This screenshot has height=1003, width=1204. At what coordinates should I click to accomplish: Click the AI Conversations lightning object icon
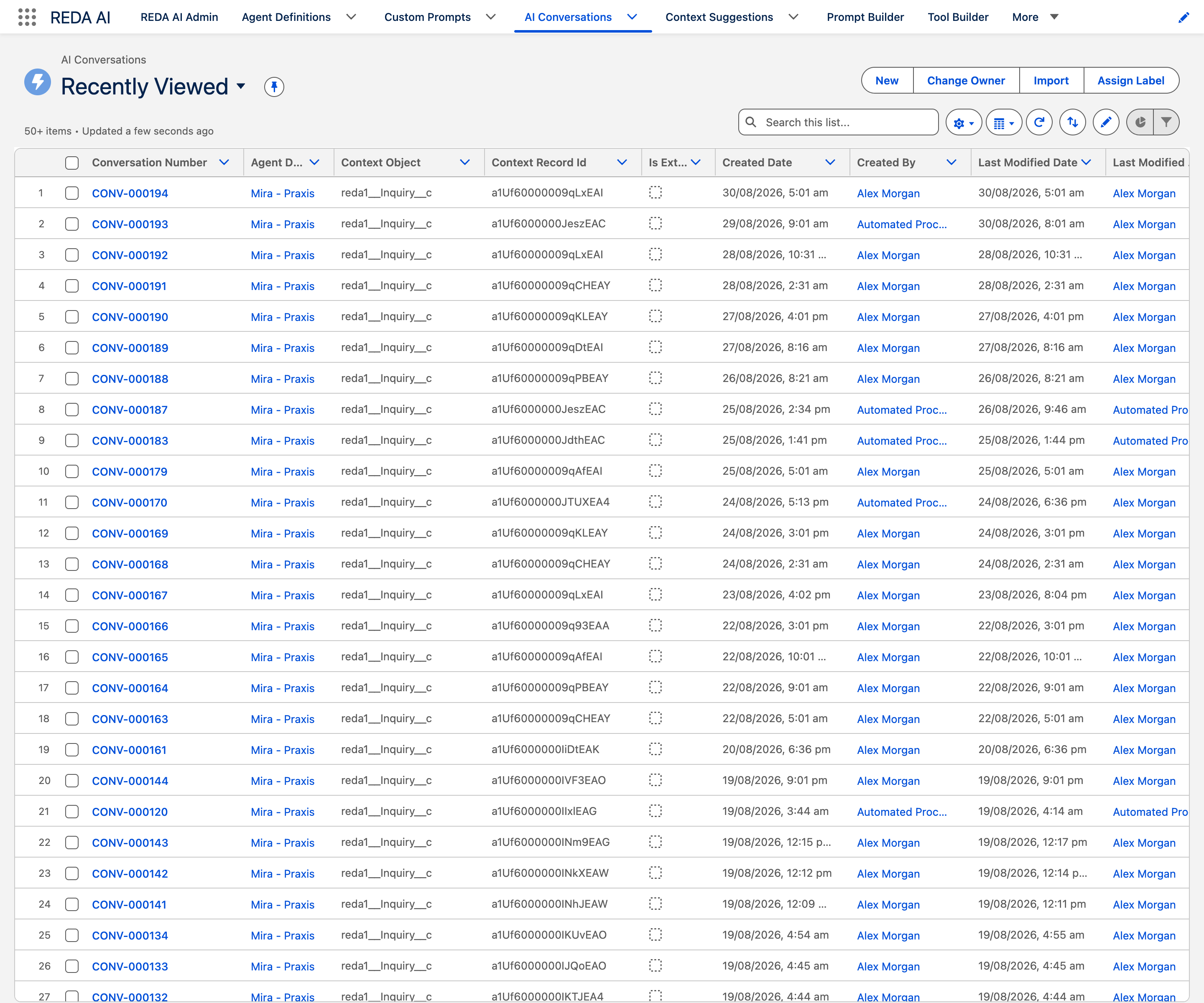(38, 82)
